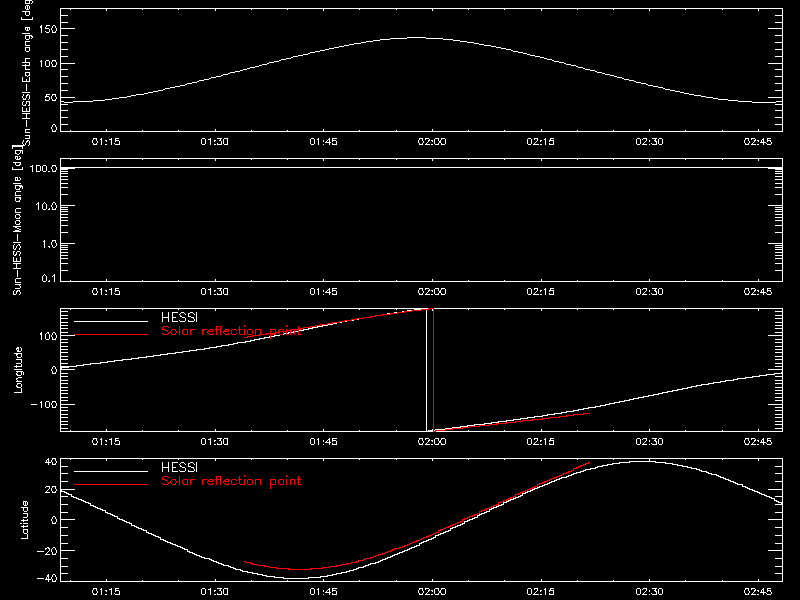Select the 40 tick on Latitude axis
800x600 pixels.
(51, 462)
